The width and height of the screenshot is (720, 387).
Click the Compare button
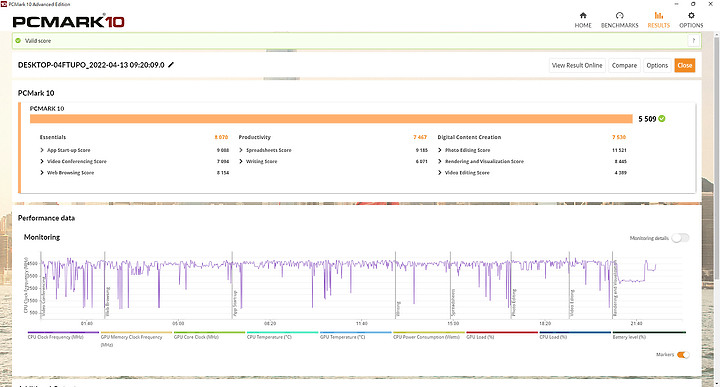(624, 65)
